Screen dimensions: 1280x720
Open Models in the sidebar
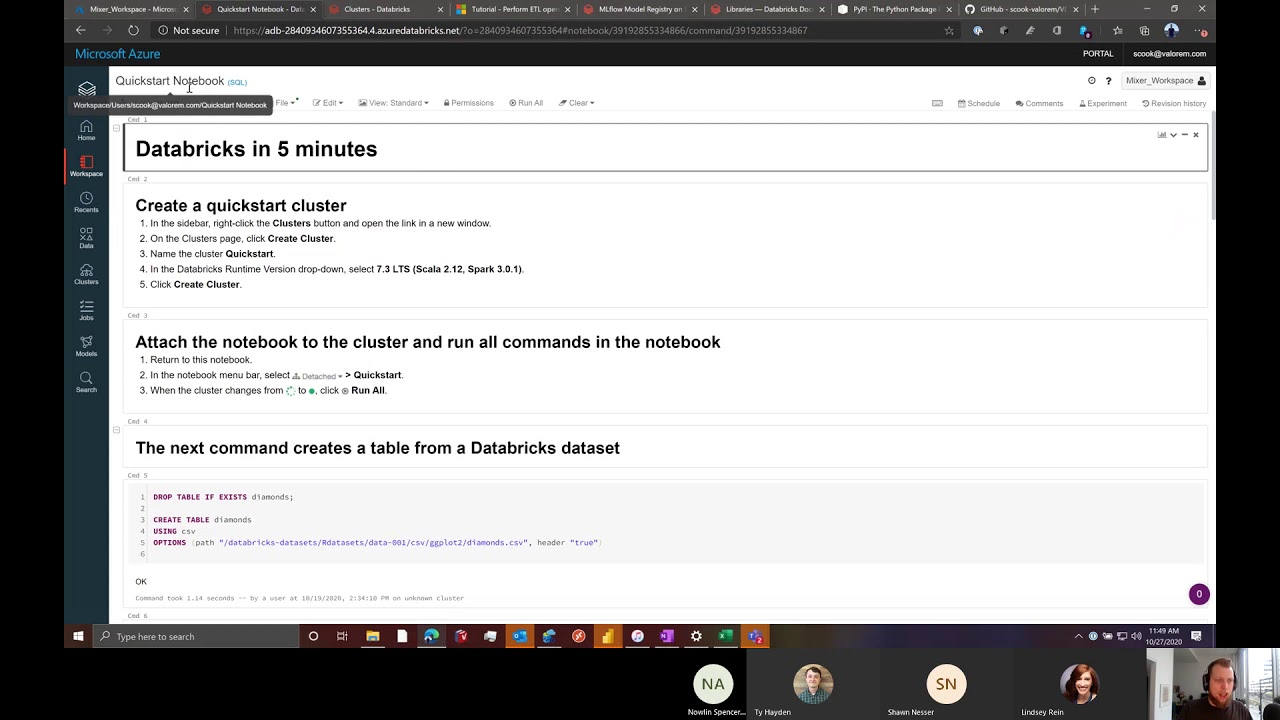point(86,346)
